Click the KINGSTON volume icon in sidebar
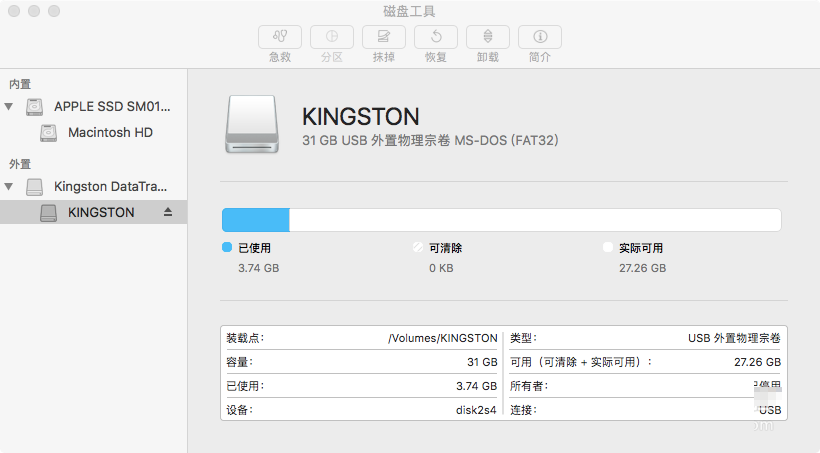The width and height of the screenshot is (820, 453). coord(49,212)
